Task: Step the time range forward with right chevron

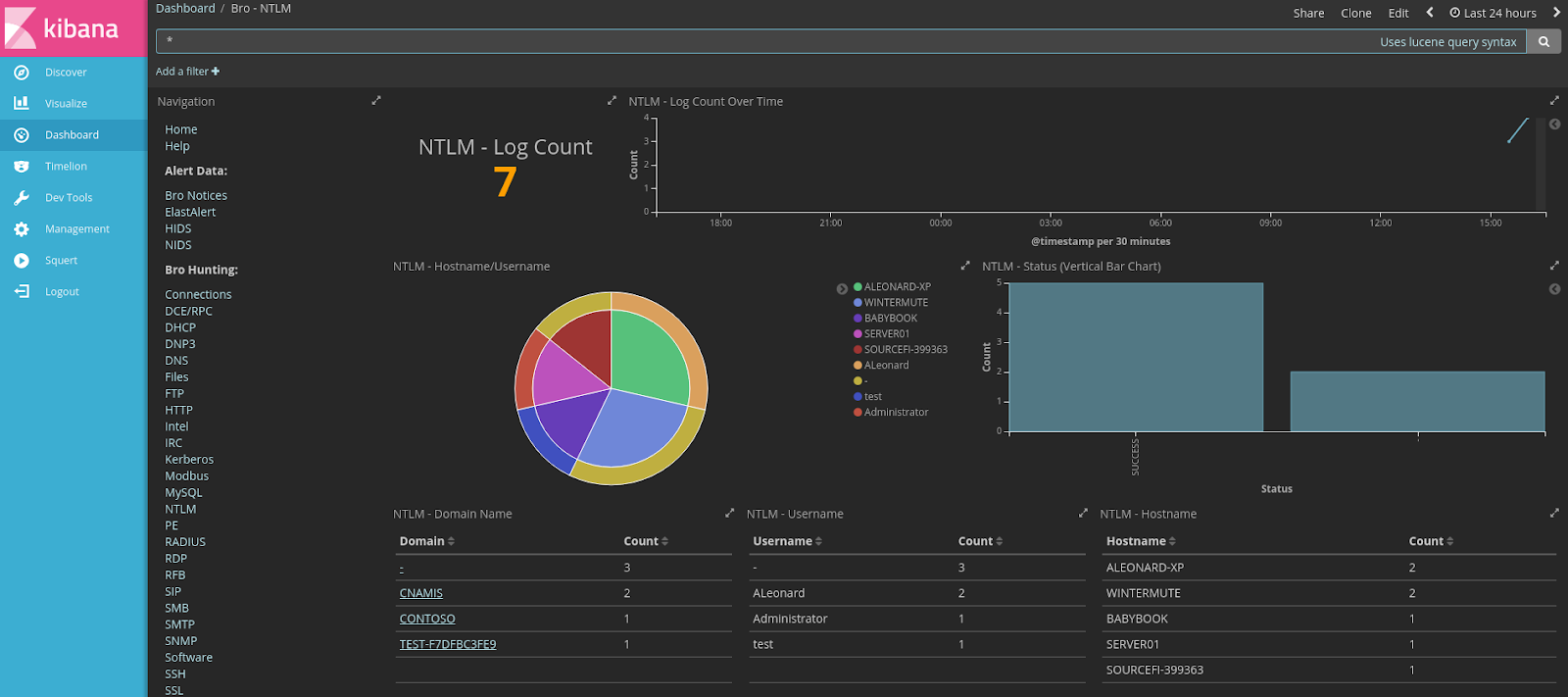Action: (1556, 13)
